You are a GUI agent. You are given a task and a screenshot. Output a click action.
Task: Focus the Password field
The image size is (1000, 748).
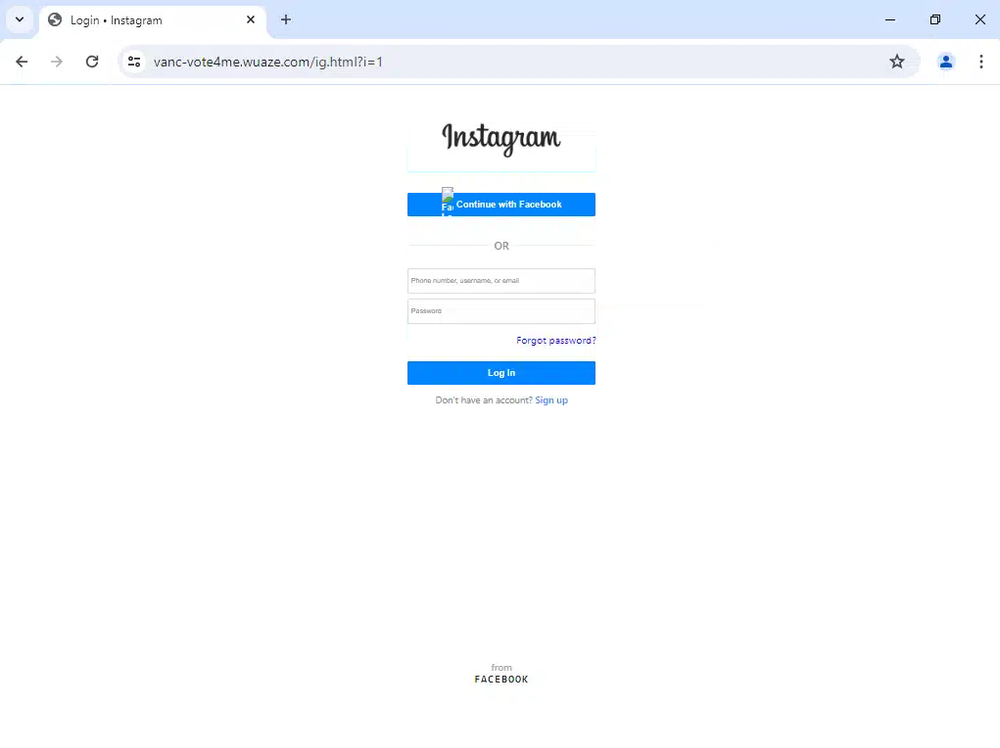pyautogui.click(x=501, y=311)
